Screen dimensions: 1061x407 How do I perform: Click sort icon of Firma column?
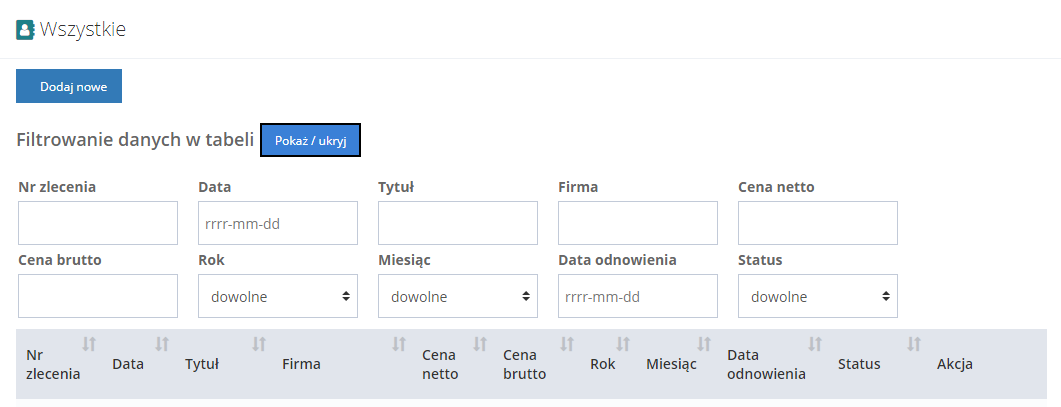click(x=399, y=344)
